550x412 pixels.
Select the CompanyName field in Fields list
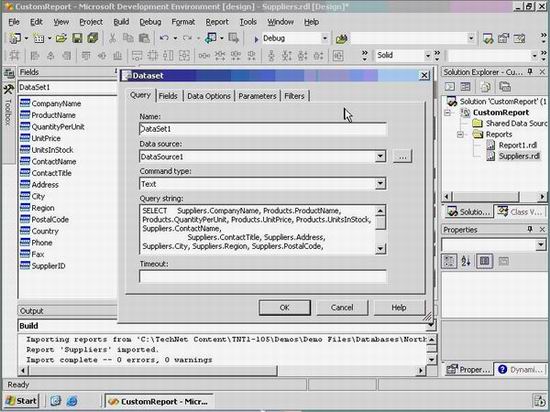56,103
